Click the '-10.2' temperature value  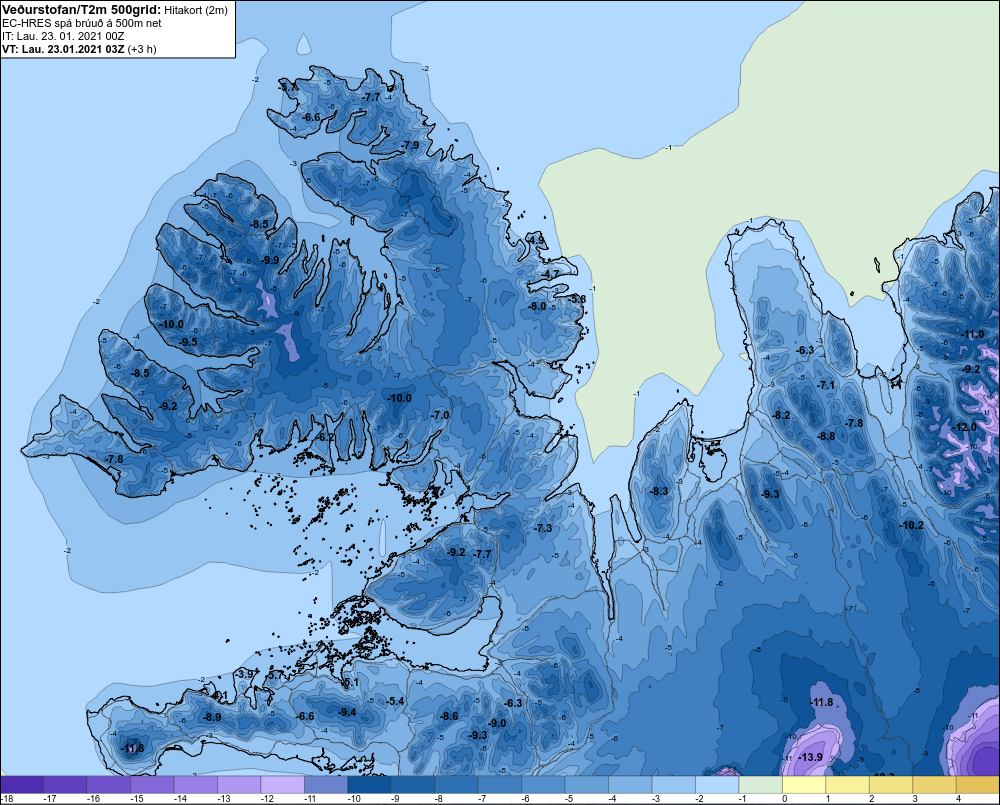[912, 525]
